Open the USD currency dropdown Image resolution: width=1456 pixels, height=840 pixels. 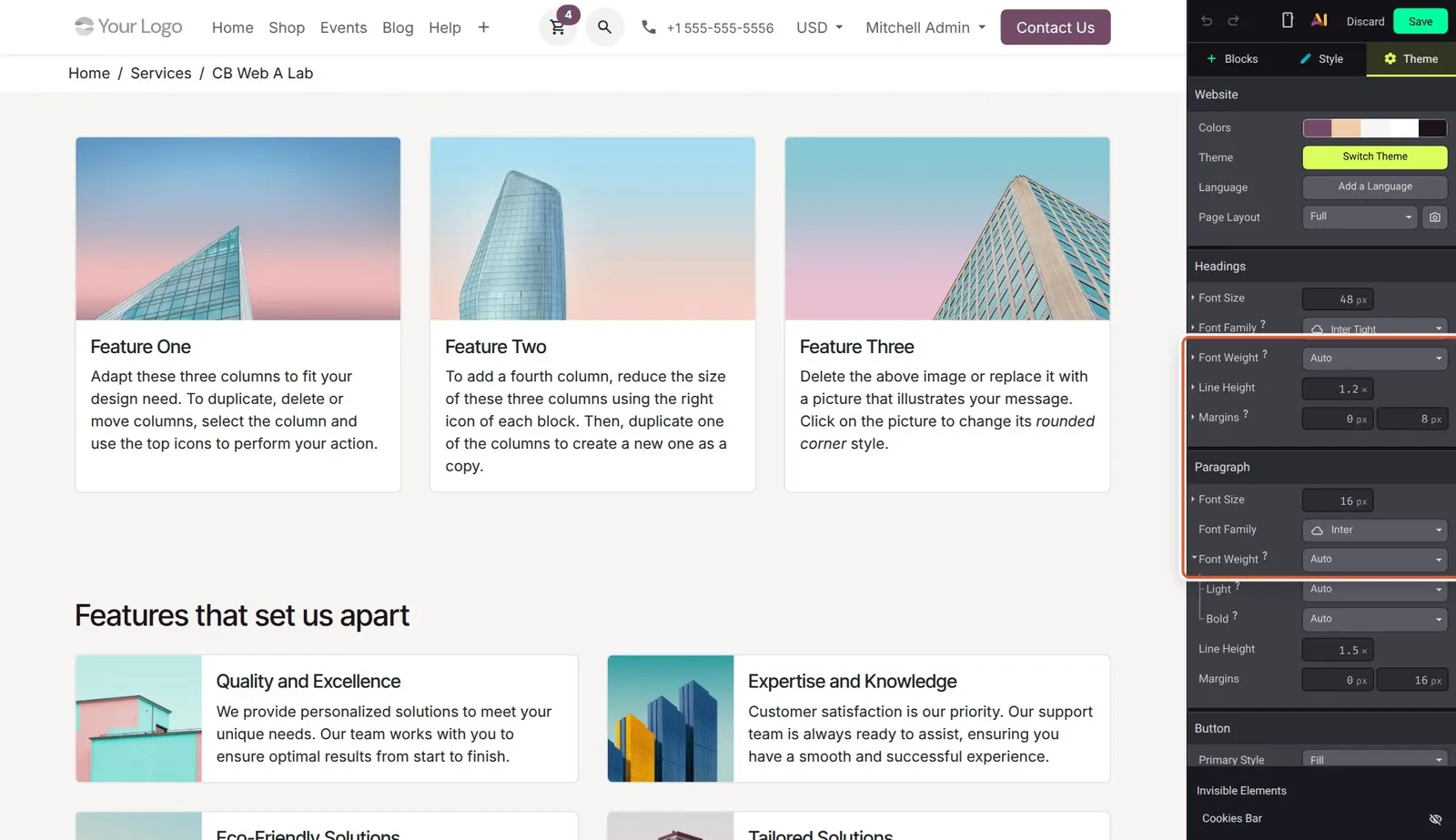(x=819, y=27)
